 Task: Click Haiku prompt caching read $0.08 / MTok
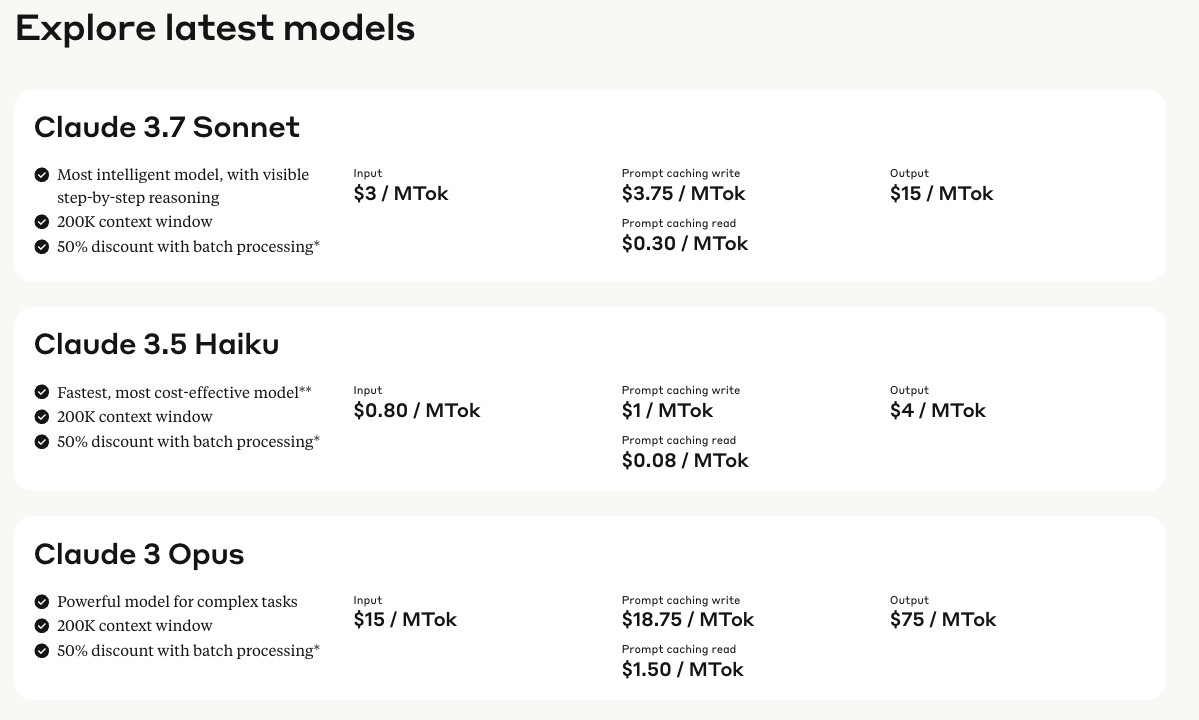685,460
